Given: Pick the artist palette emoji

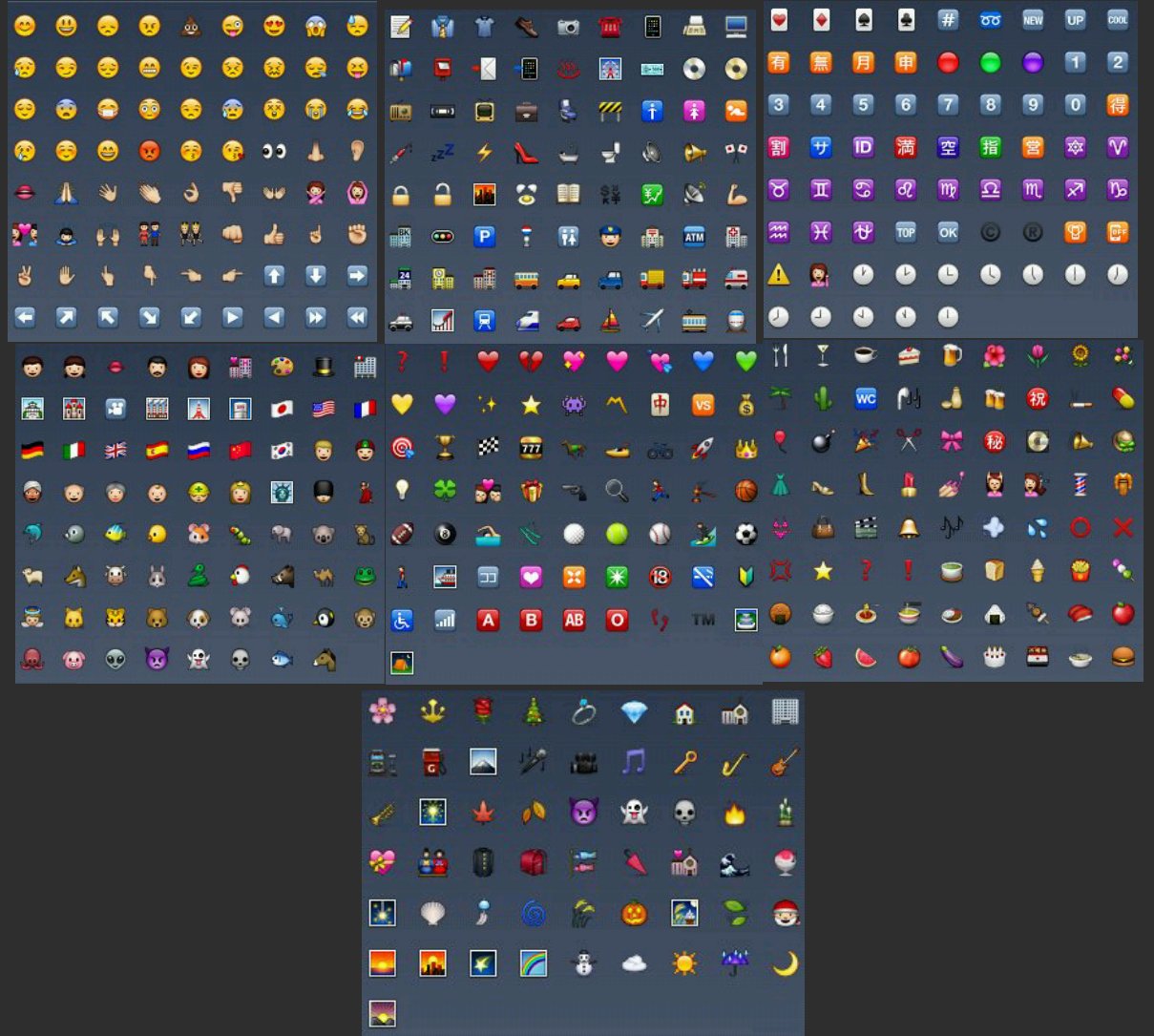Looking at the screenshot, I should [282, 367].
